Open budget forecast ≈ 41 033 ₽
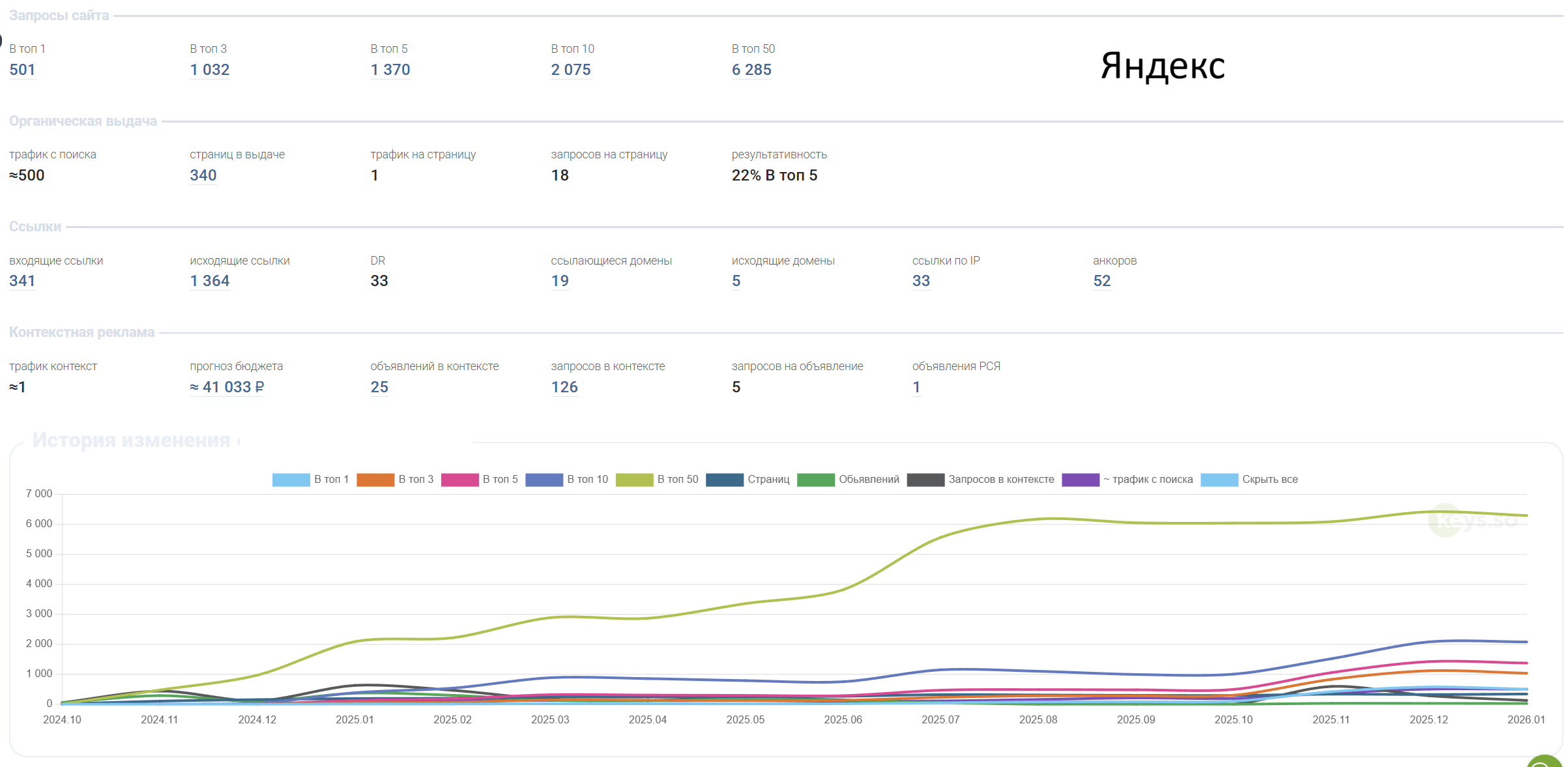Image resolution: width=1568 pixels, height=767 pixels. click(227, 387)
